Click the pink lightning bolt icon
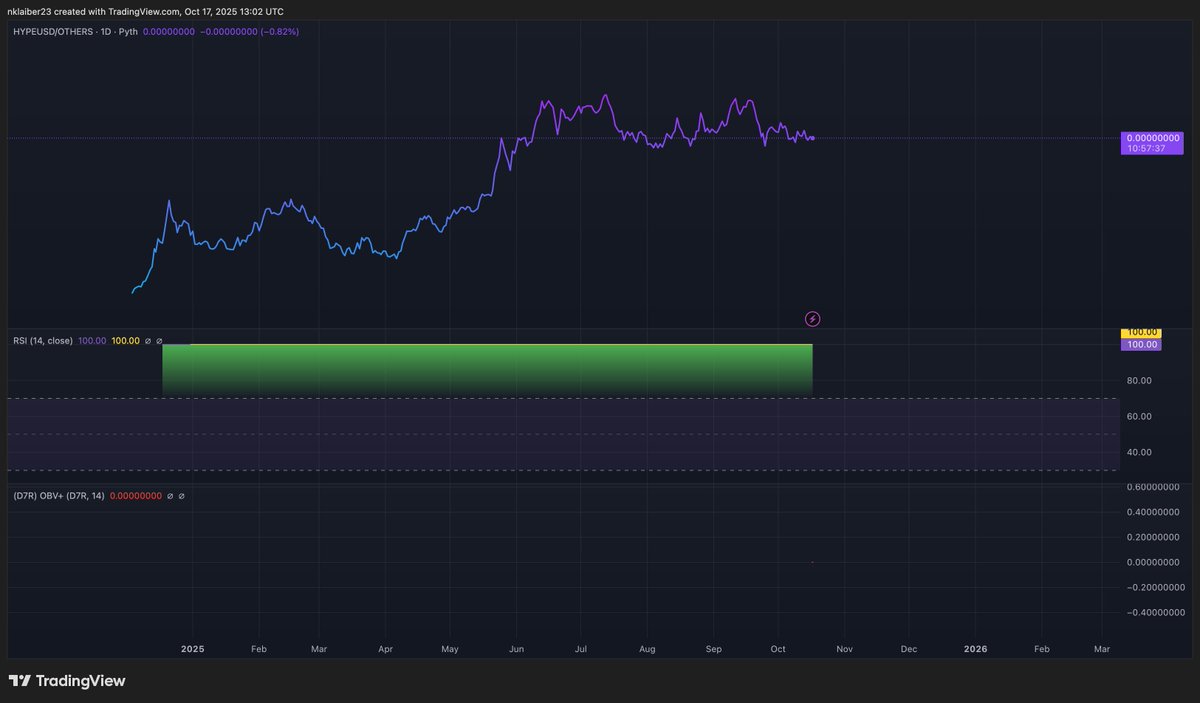1200x703 pixels. point(813,319)
